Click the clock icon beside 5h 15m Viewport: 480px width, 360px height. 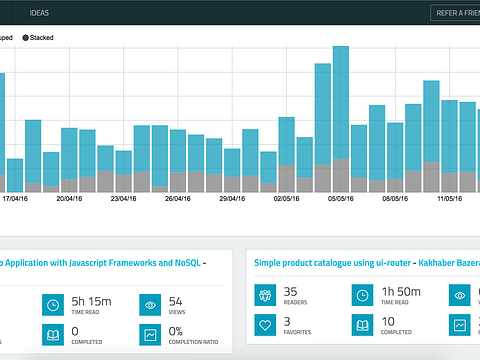[53, 305]
